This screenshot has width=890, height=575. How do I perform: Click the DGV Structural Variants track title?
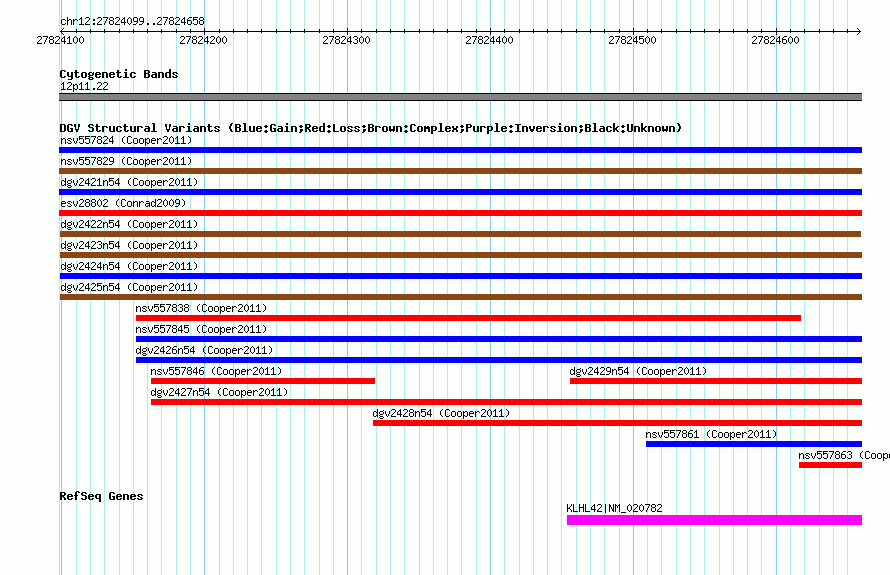point(371,128)
